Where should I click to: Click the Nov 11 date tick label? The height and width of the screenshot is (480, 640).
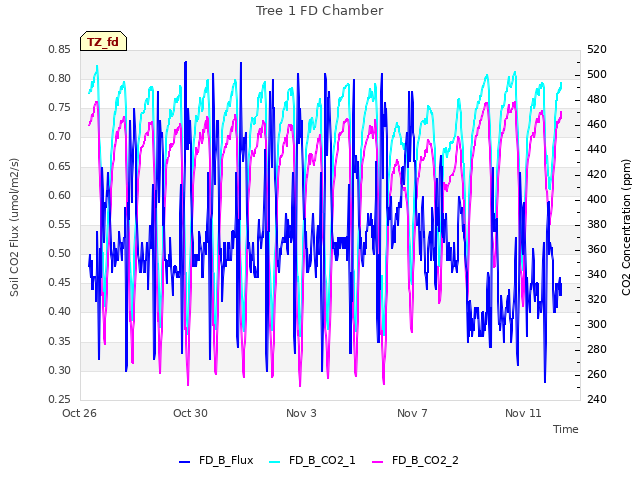point(523,413)
